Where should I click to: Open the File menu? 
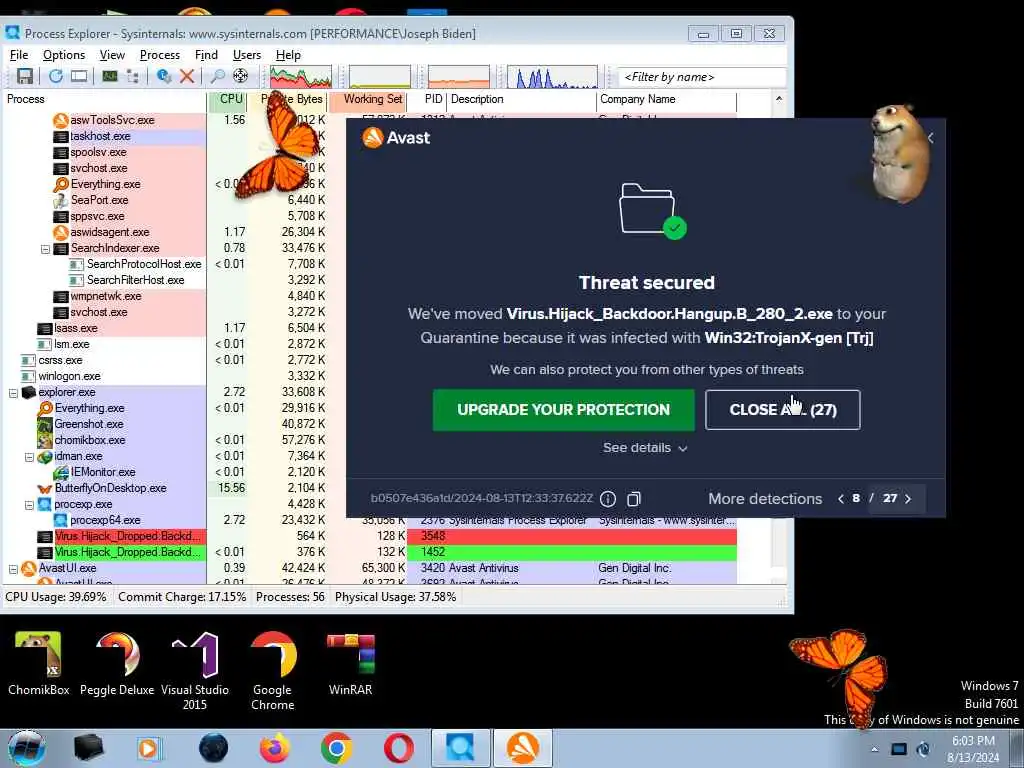point(19,55)
